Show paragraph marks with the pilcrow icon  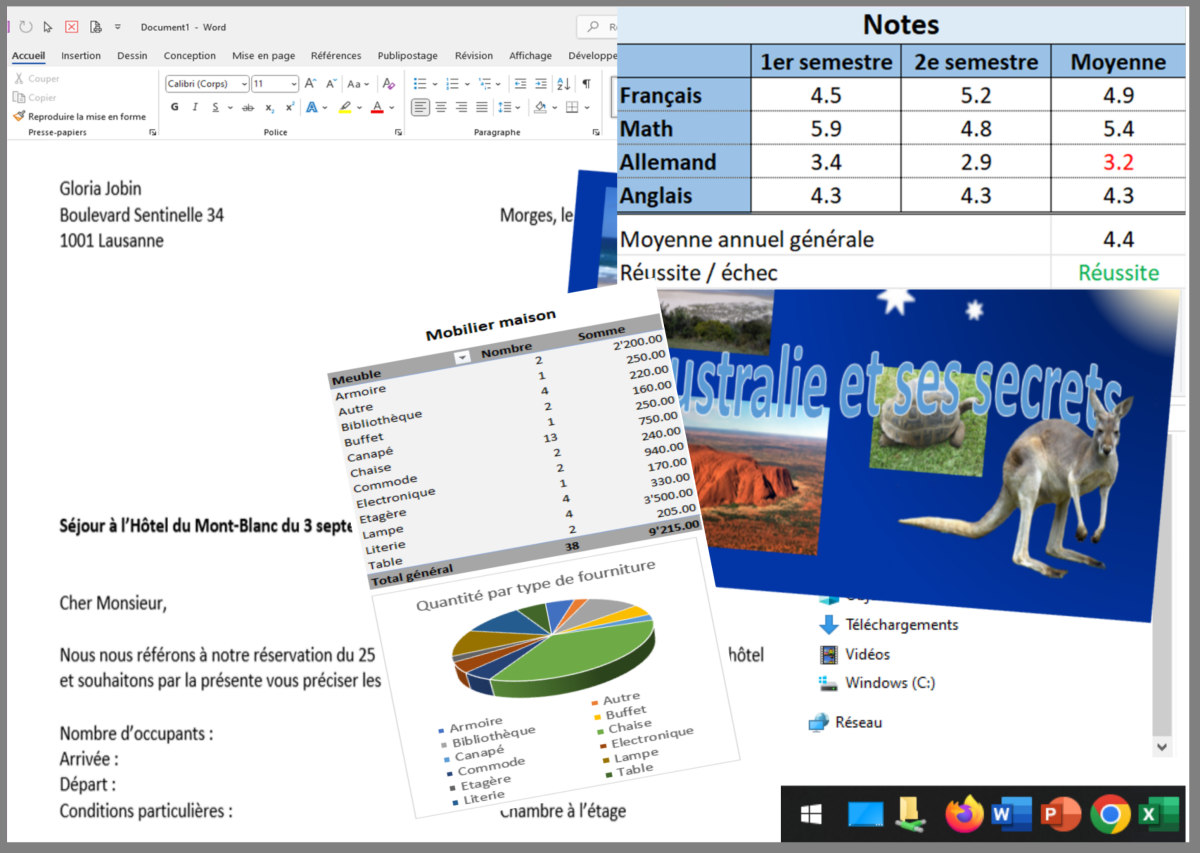point(586,84)
